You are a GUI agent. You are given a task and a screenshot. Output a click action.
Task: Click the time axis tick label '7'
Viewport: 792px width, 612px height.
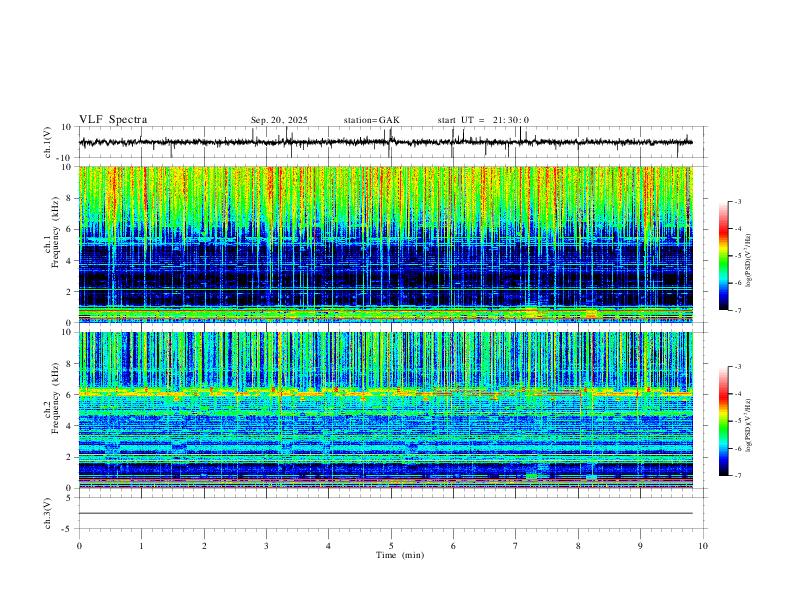coord(516,546)
